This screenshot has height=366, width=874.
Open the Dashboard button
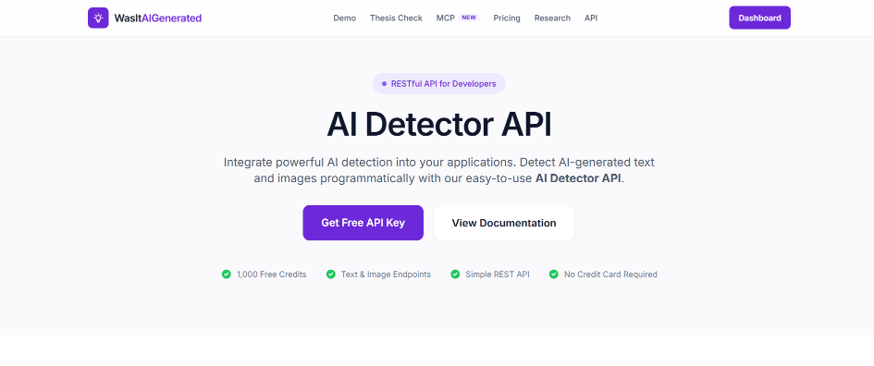[x=760, y=18]
